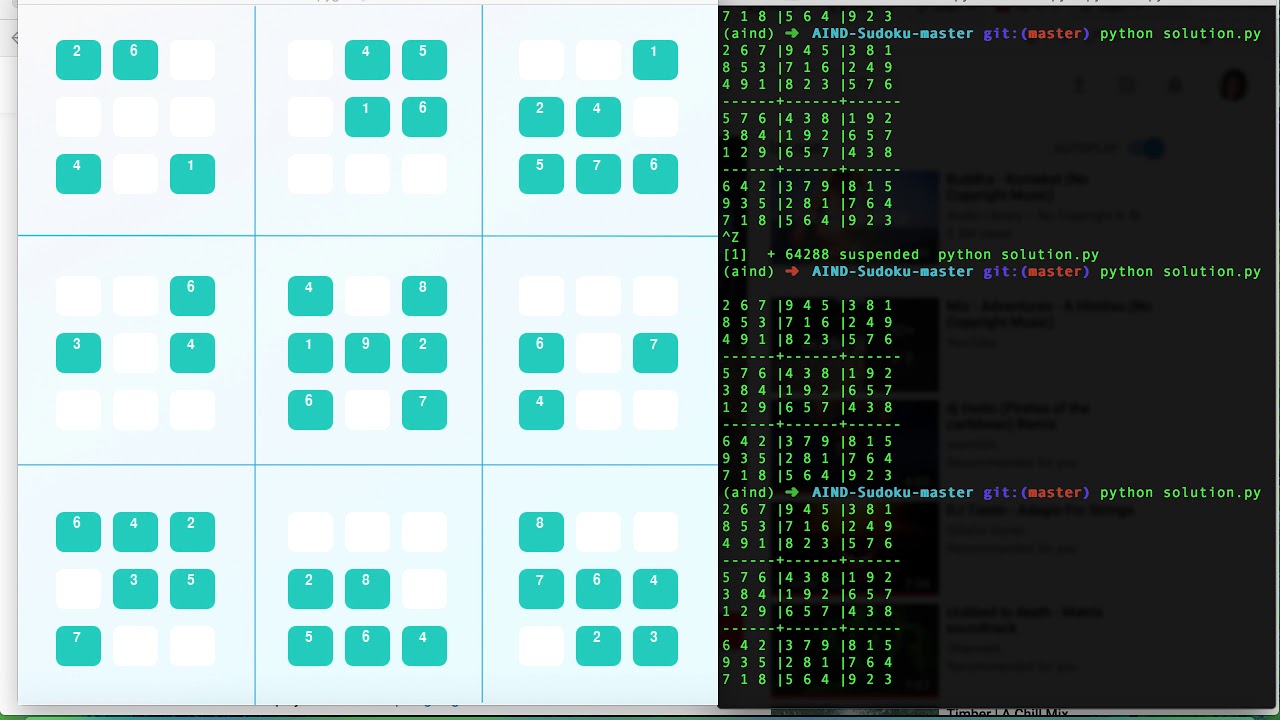The height and width of the screenshot is (720, 1280).
Task: Select the 3 tile in middle-left sudoku box
Action: click(78, 353)
